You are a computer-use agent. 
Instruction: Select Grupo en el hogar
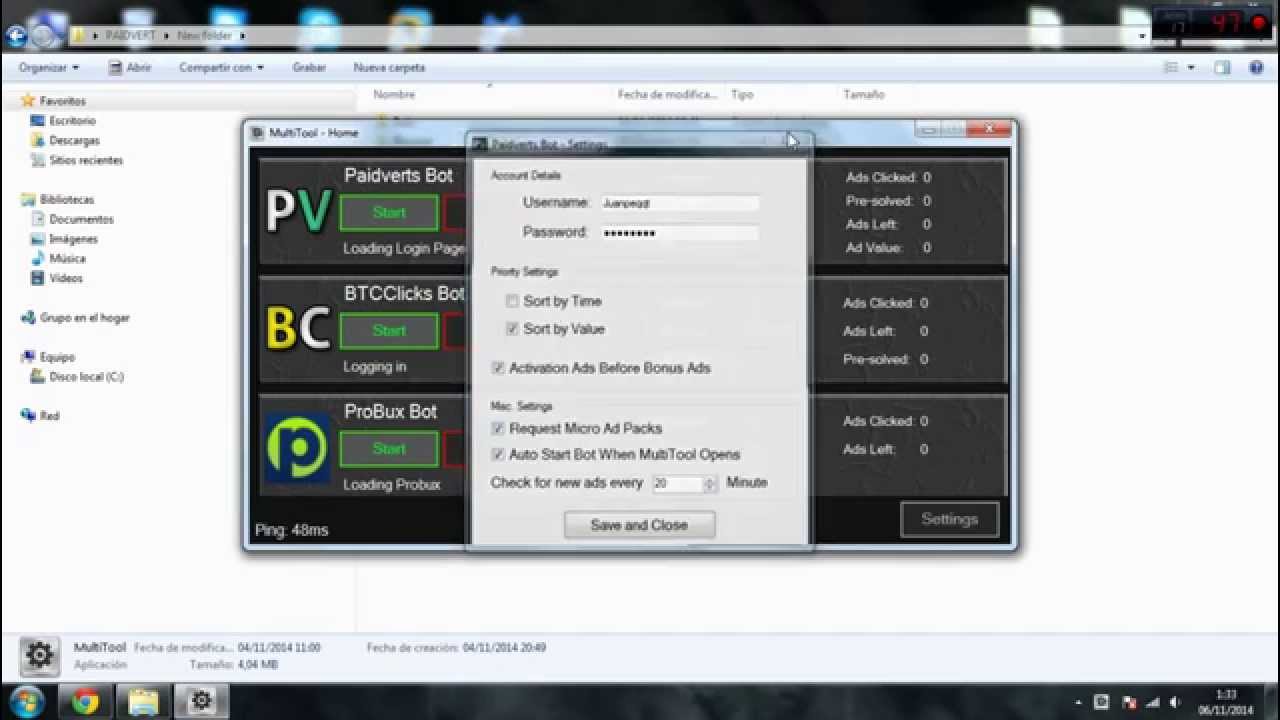(x=84, y=317)
